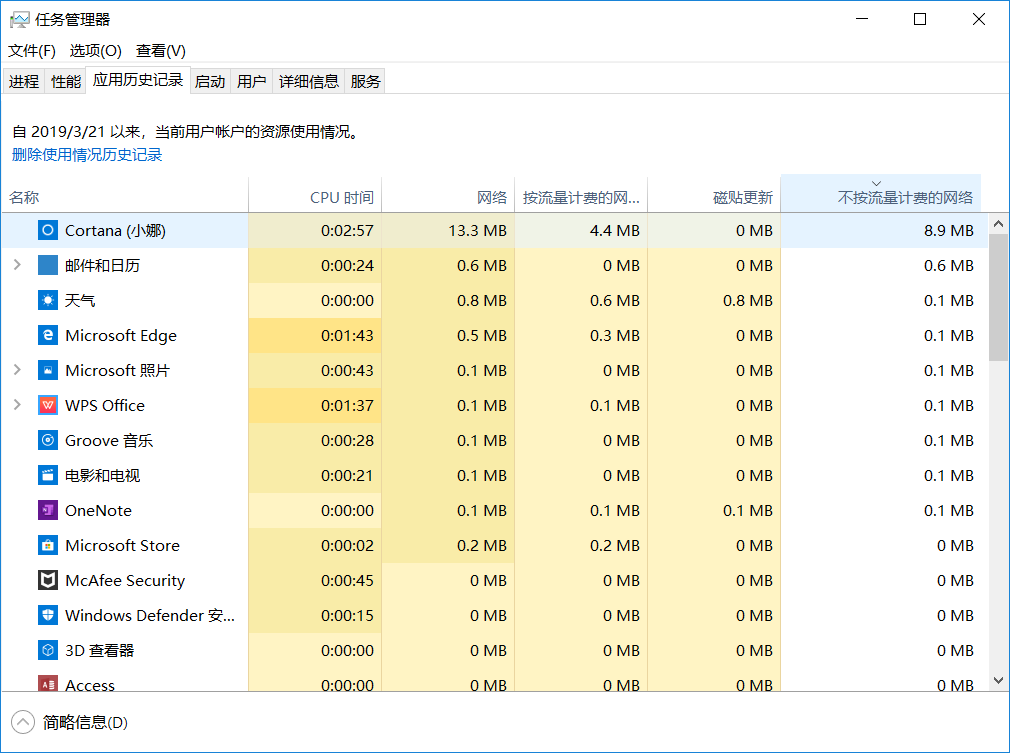Open the 文件(F) menu
The image size is (1010, 753).
(32, 51)
